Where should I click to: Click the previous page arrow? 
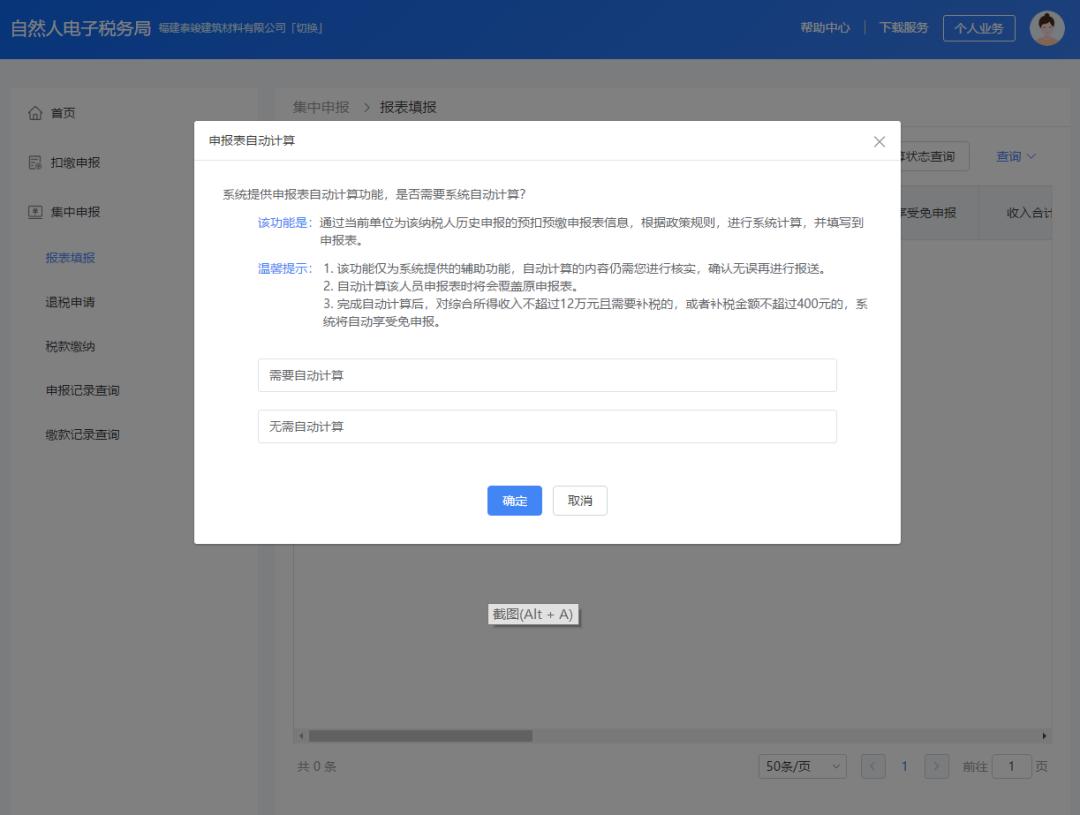873,765
